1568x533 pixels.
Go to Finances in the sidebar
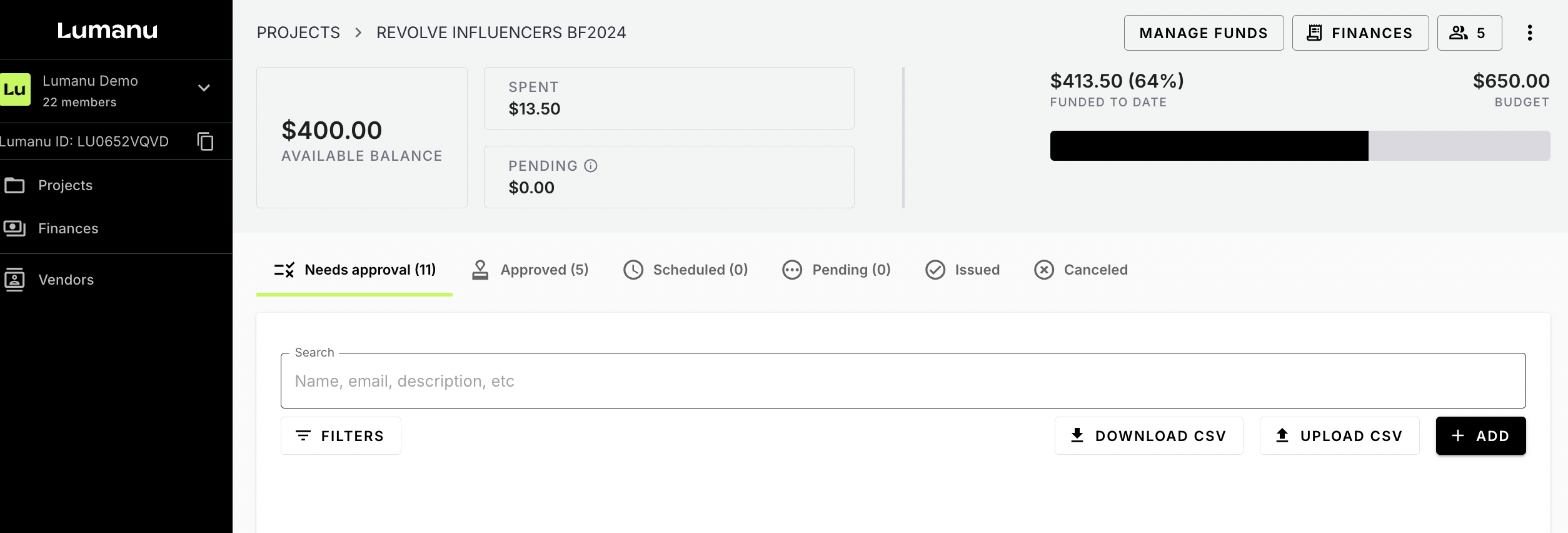[x=68, y=228]
